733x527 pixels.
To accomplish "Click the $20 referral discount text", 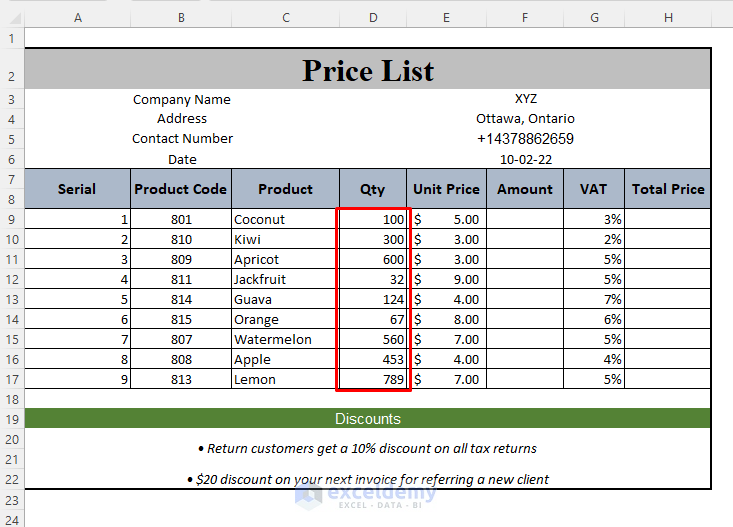I will tap(367, 479).
